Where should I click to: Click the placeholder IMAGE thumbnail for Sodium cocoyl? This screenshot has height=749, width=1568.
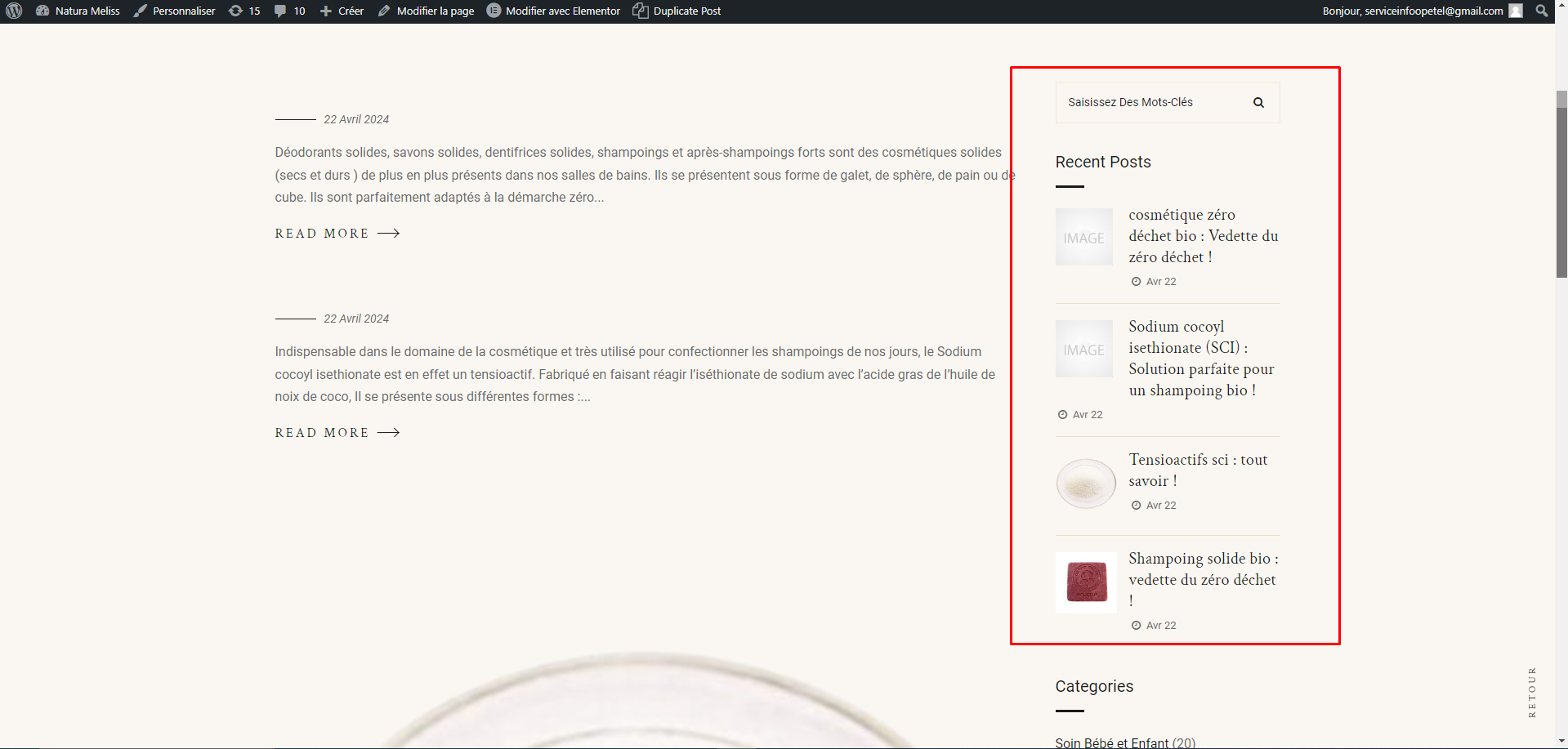pos(1084,349)
